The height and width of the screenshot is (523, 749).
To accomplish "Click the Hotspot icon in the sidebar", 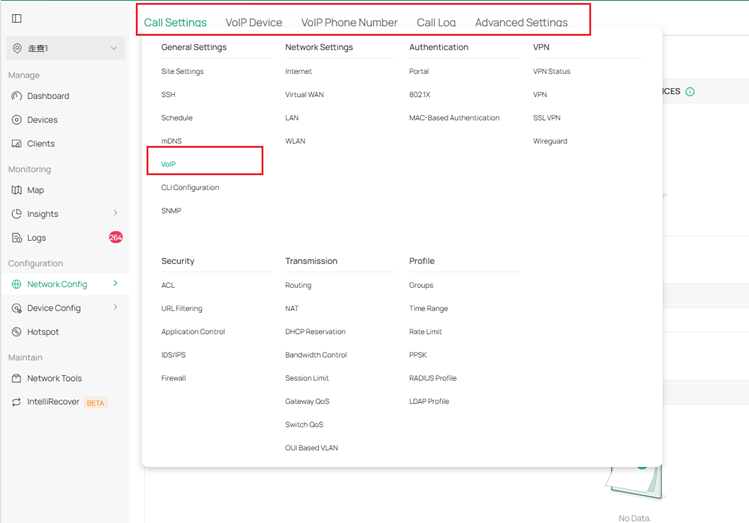I will point(17,332).
